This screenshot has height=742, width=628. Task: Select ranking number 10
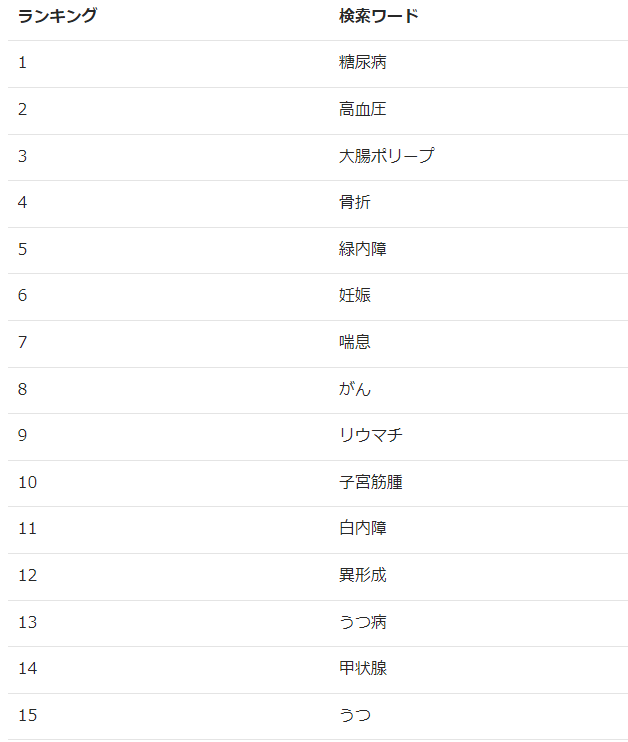(x=27, y=482)
